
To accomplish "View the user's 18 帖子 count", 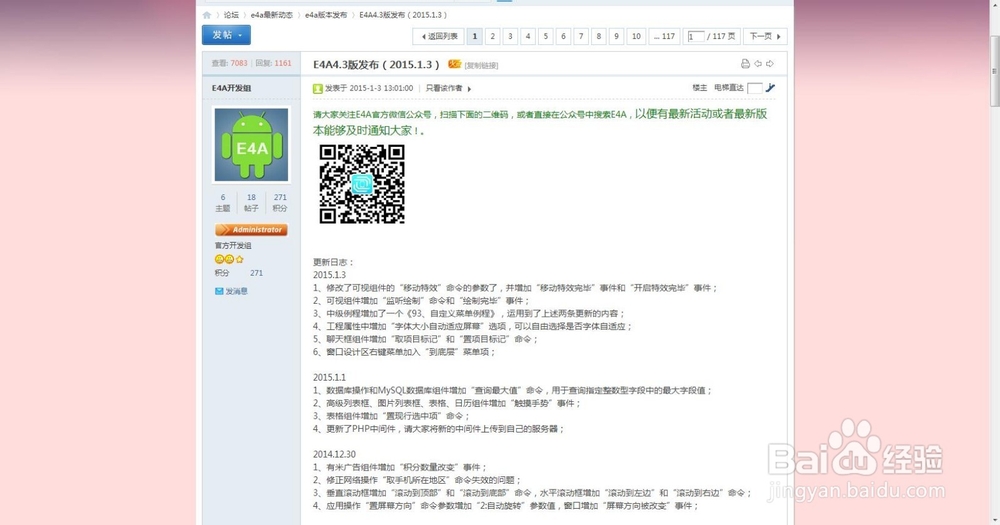I will pos(251,202).
